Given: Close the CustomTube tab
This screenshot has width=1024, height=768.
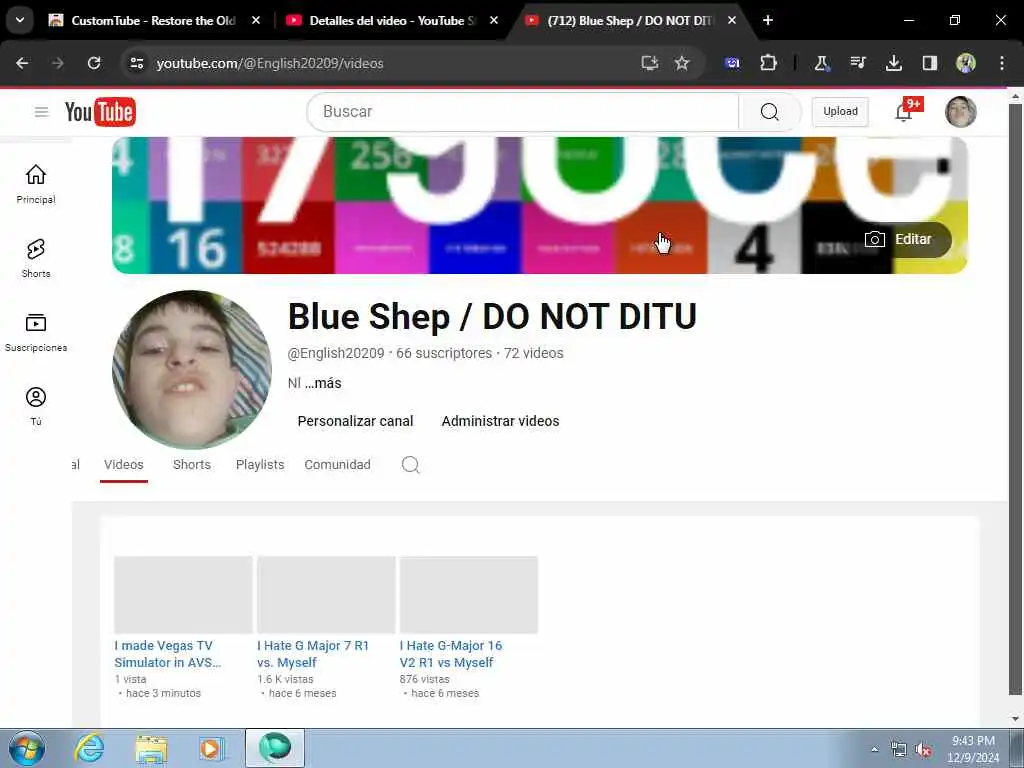Looking at the screenshot, I should (x=256, y=20).
